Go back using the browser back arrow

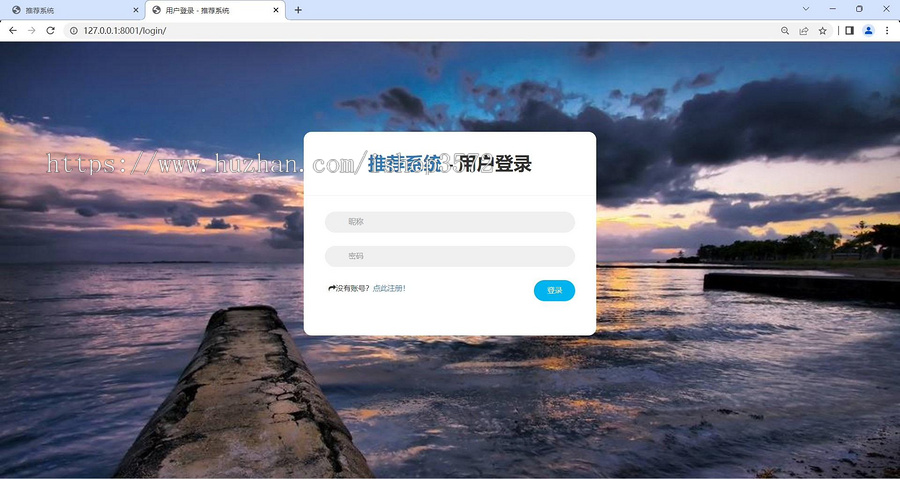point(13,30)
